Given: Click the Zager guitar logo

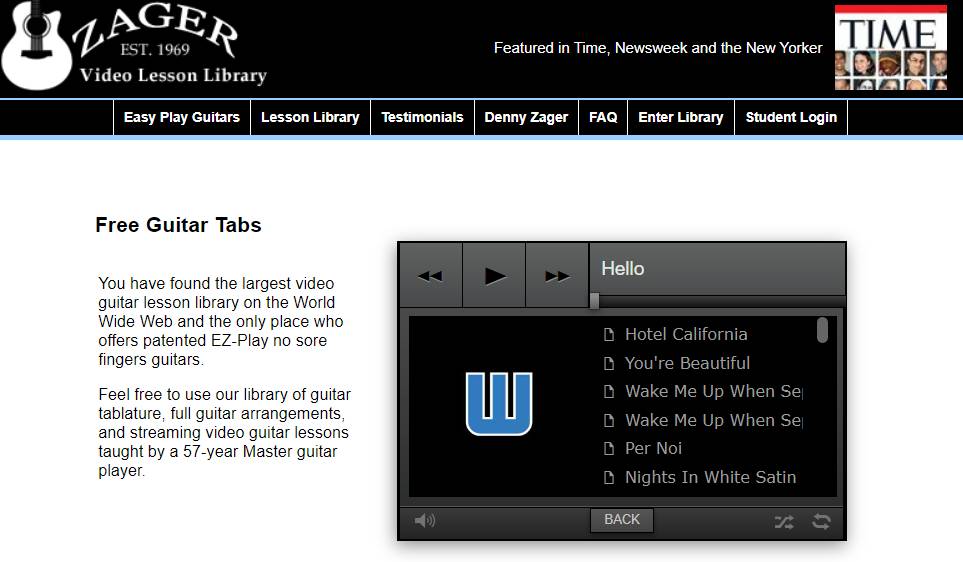Looking at the screenshot, I should (134, 47).
